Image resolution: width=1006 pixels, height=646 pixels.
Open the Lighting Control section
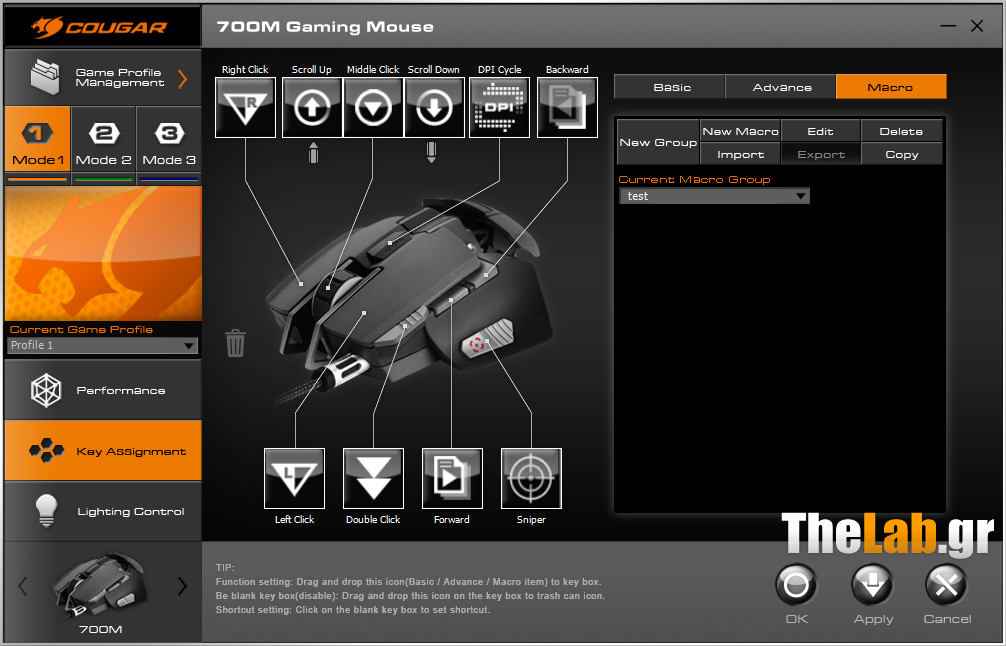click(x=103, y=511)
